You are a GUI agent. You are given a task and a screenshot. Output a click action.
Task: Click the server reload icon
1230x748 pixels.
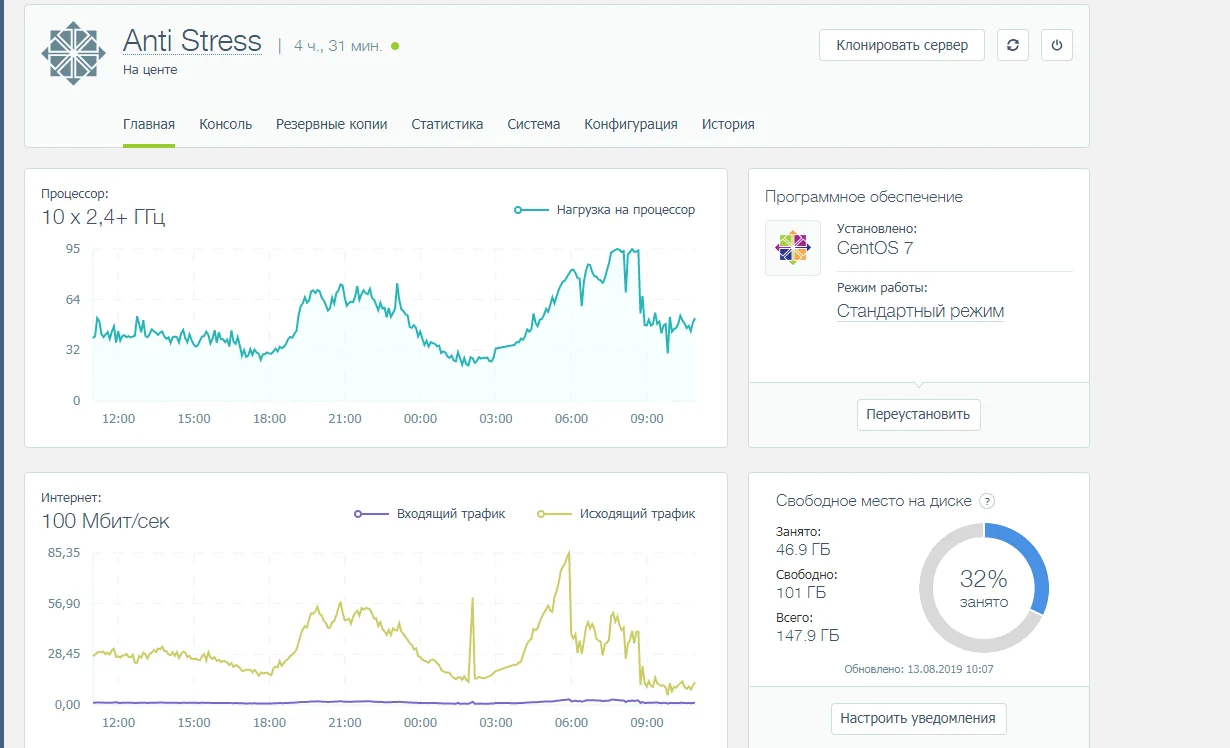click(1013, 45)
